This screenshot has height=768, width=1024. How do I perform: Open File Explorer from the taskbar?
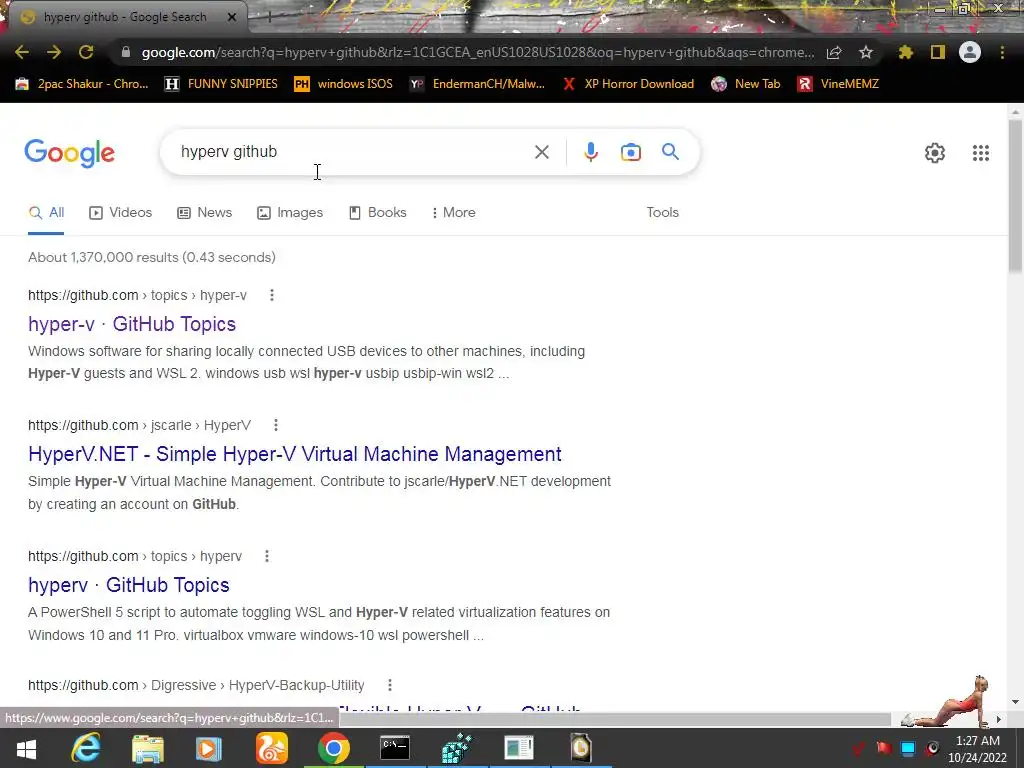(x=148, y=749)
